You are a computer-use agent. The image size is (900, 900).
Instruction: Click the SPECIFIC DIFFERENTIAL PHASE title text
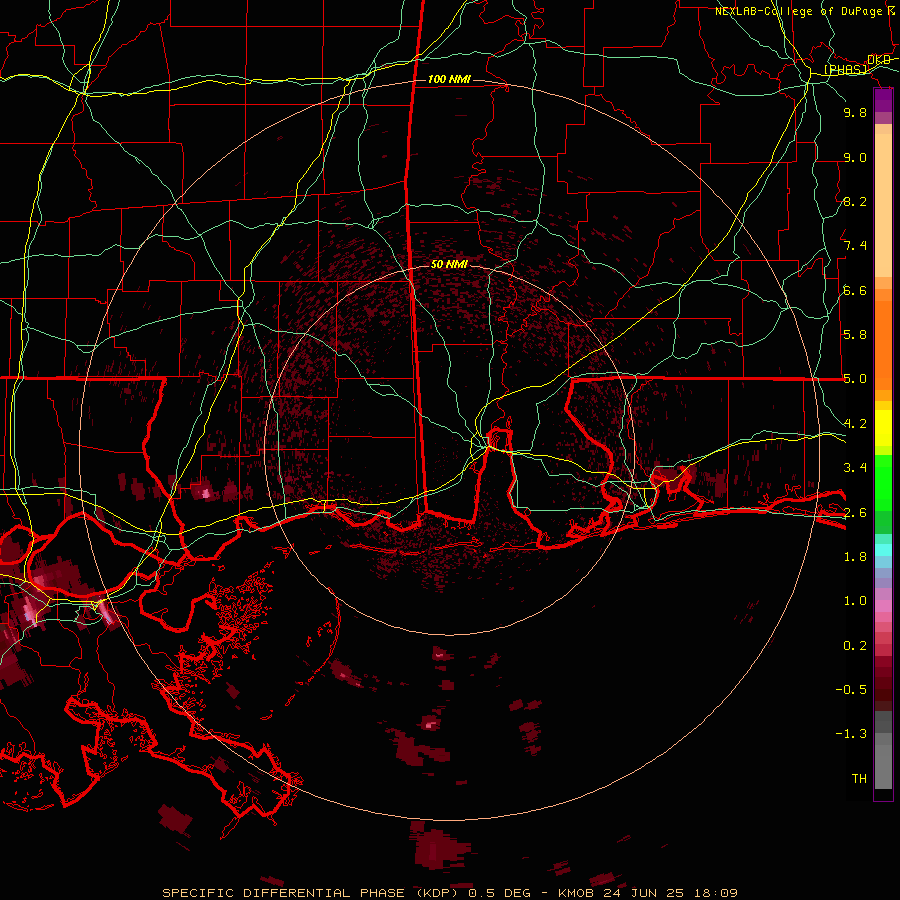pos(284,893)
